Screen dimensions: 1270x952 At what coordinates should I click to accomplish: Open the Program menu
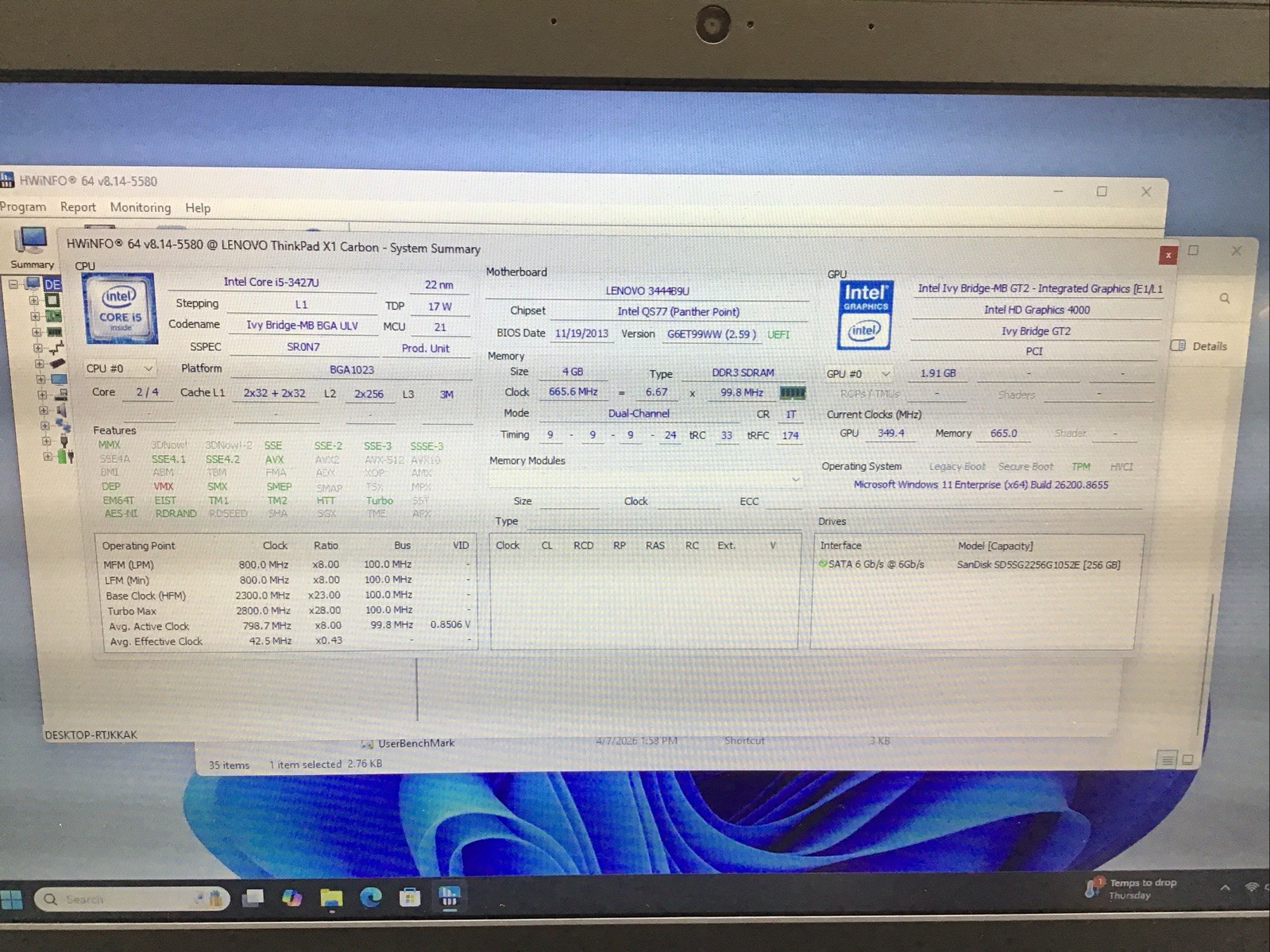pos(22,206)
